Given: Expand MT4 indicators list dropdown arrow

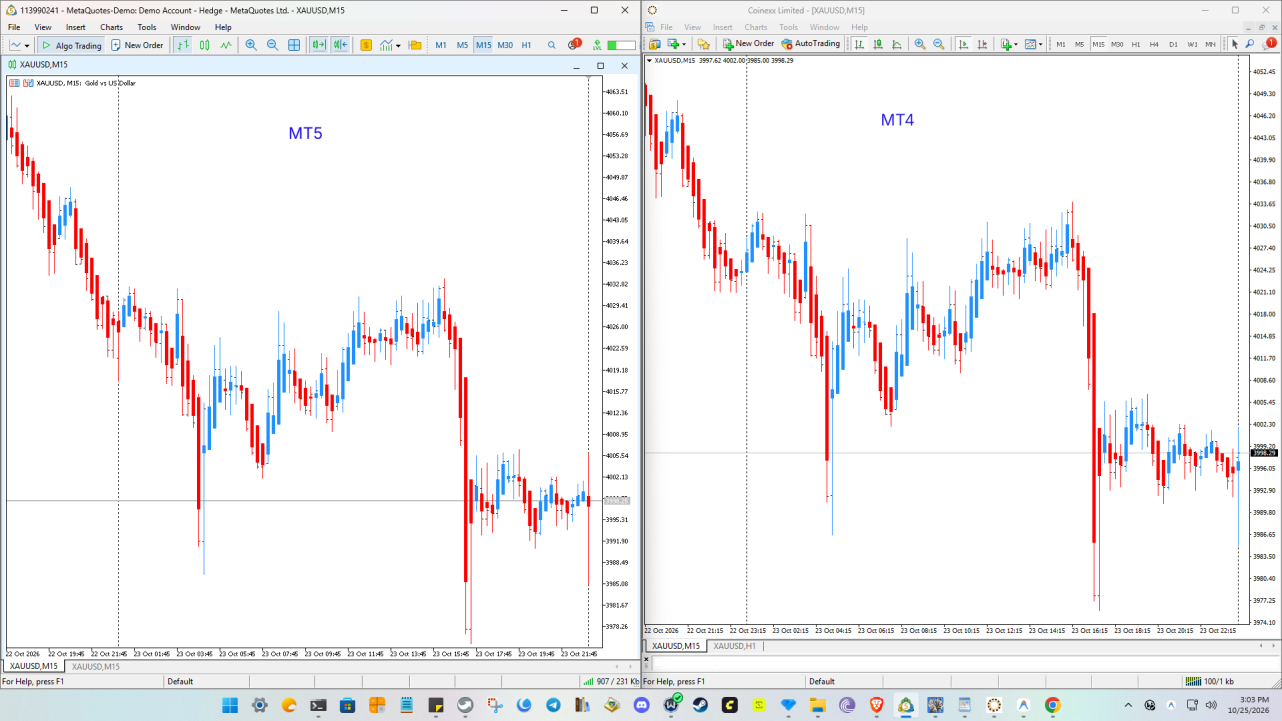Looking at the screenshot, I should pyautogui.click(x=1016, y=44).
